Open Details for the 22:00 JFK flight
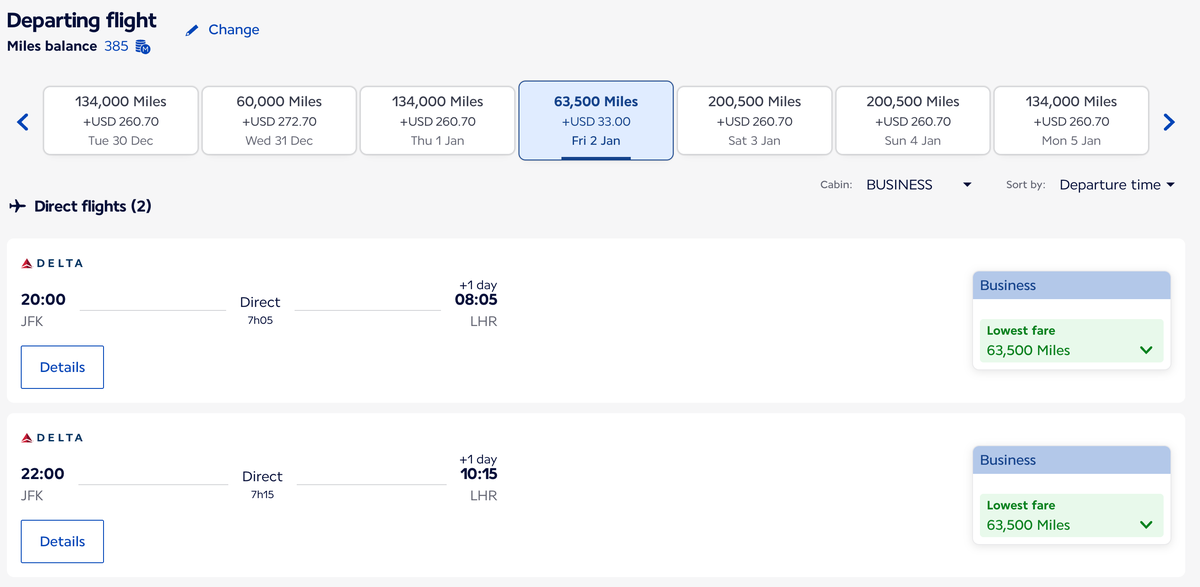The width and height of the screenshot is (1200, 587). pos(62,542)
